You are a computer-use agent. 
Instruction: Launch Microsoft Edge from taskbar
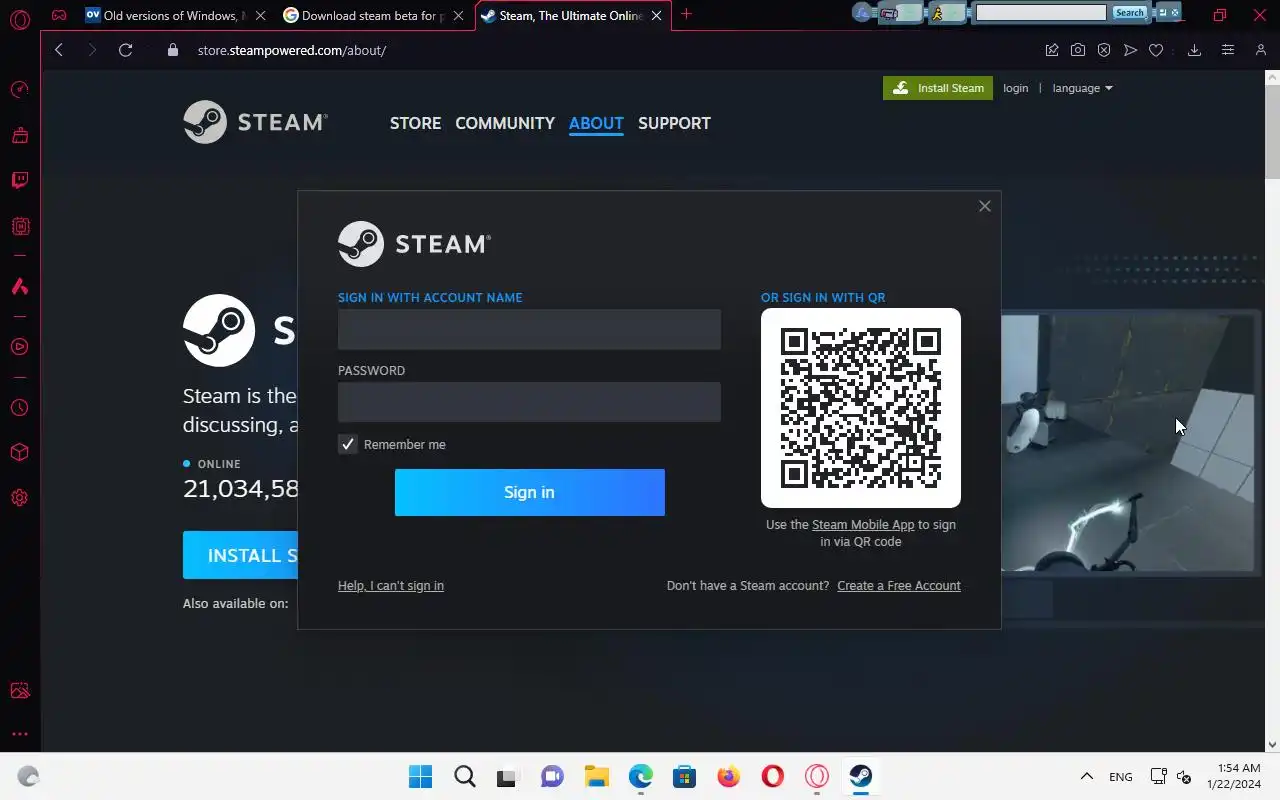641,776
